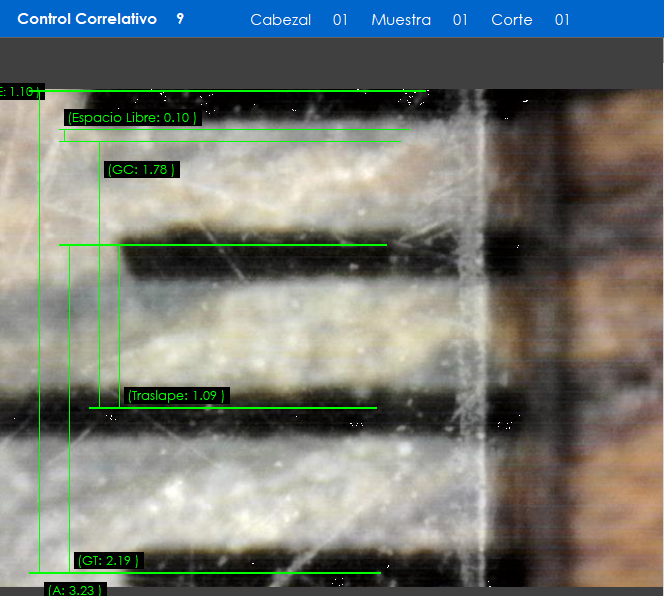Click the Control Correlativo title

click(87, 19)
